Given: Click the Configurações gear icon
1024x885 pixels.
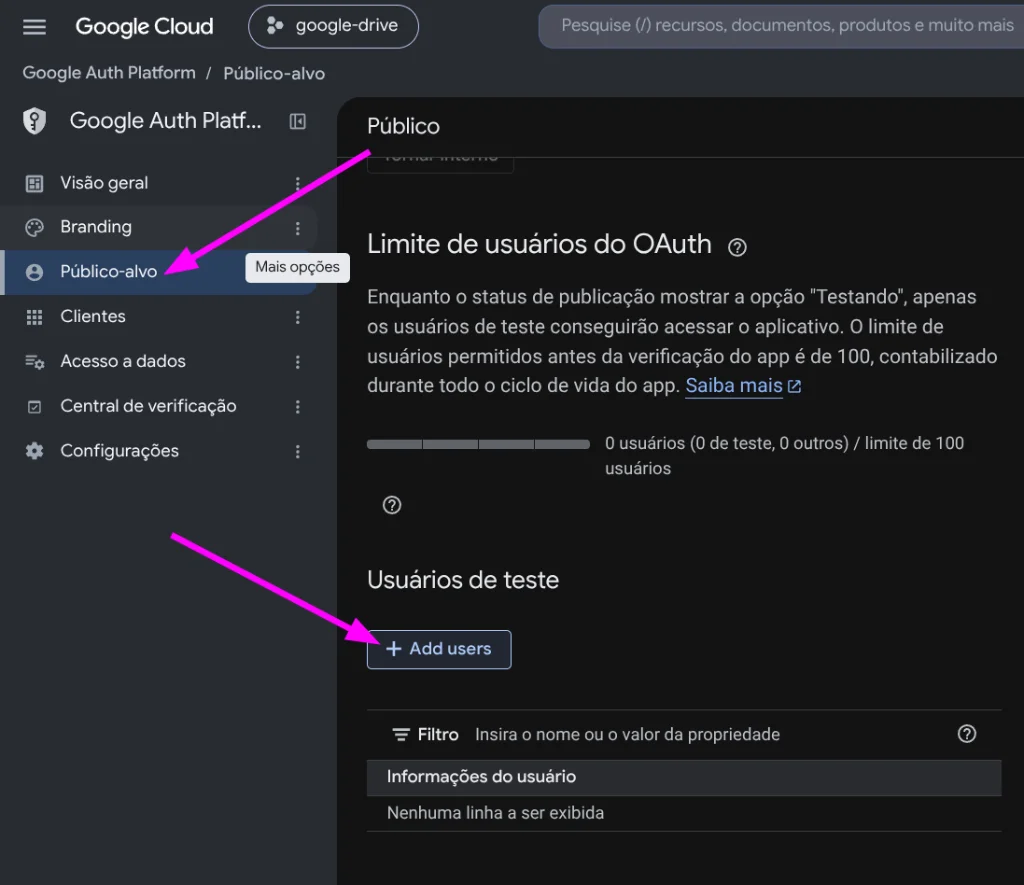Looking at the screenshot, I should 34,451.
